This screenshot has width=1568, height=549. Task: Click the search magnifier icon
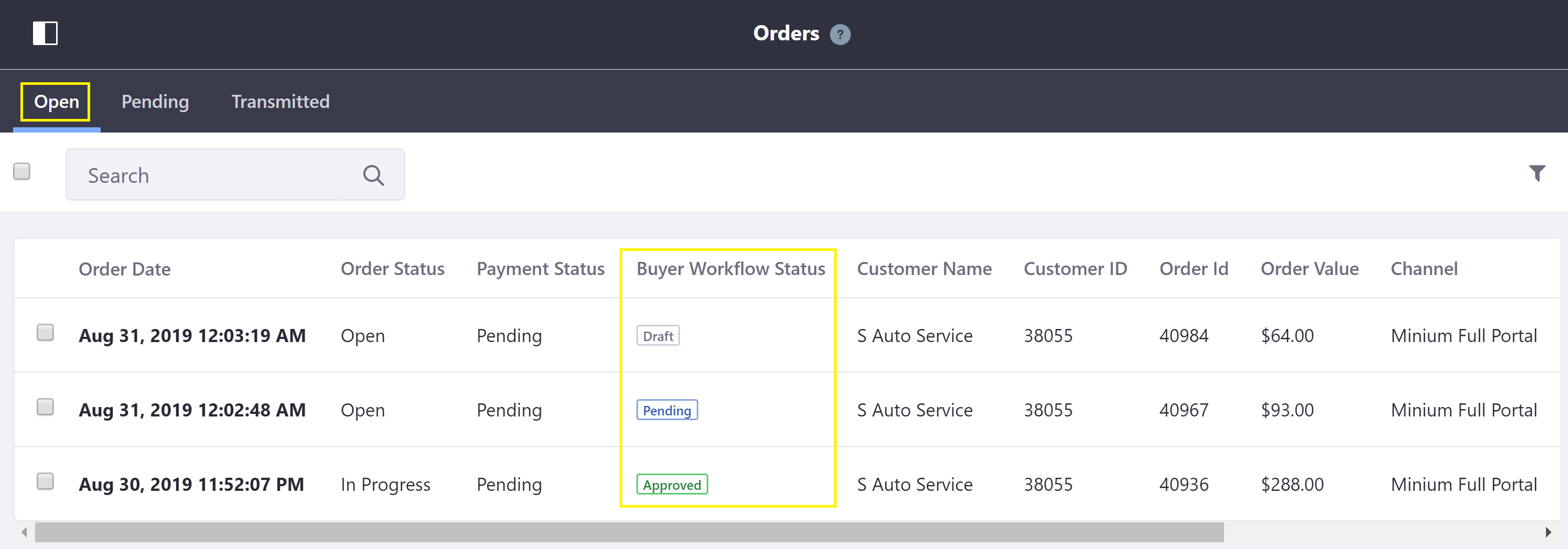point(374,175)
